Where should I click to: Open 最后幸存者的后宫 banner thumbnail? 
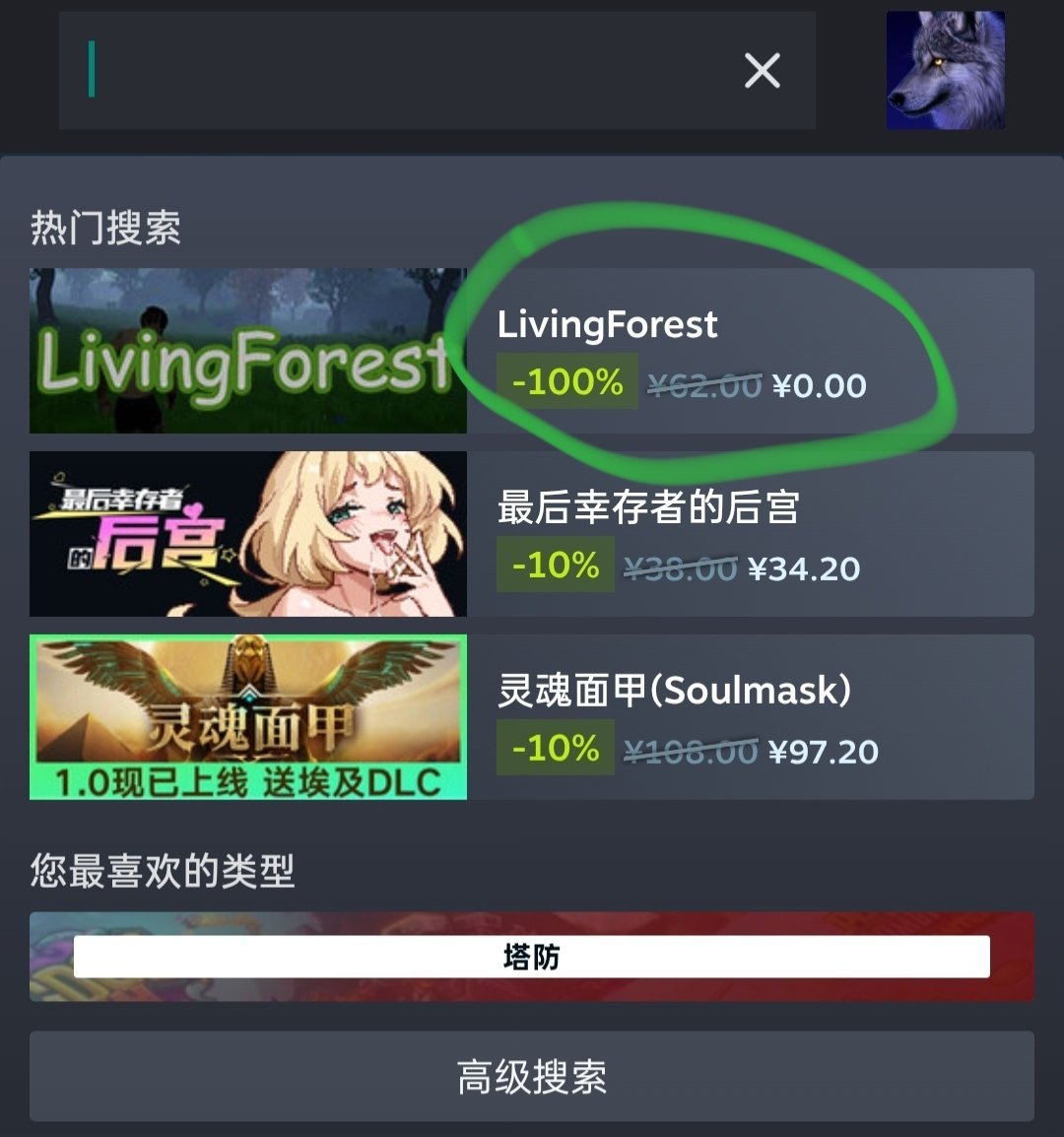pyautogui.click(x=248, y=534)
